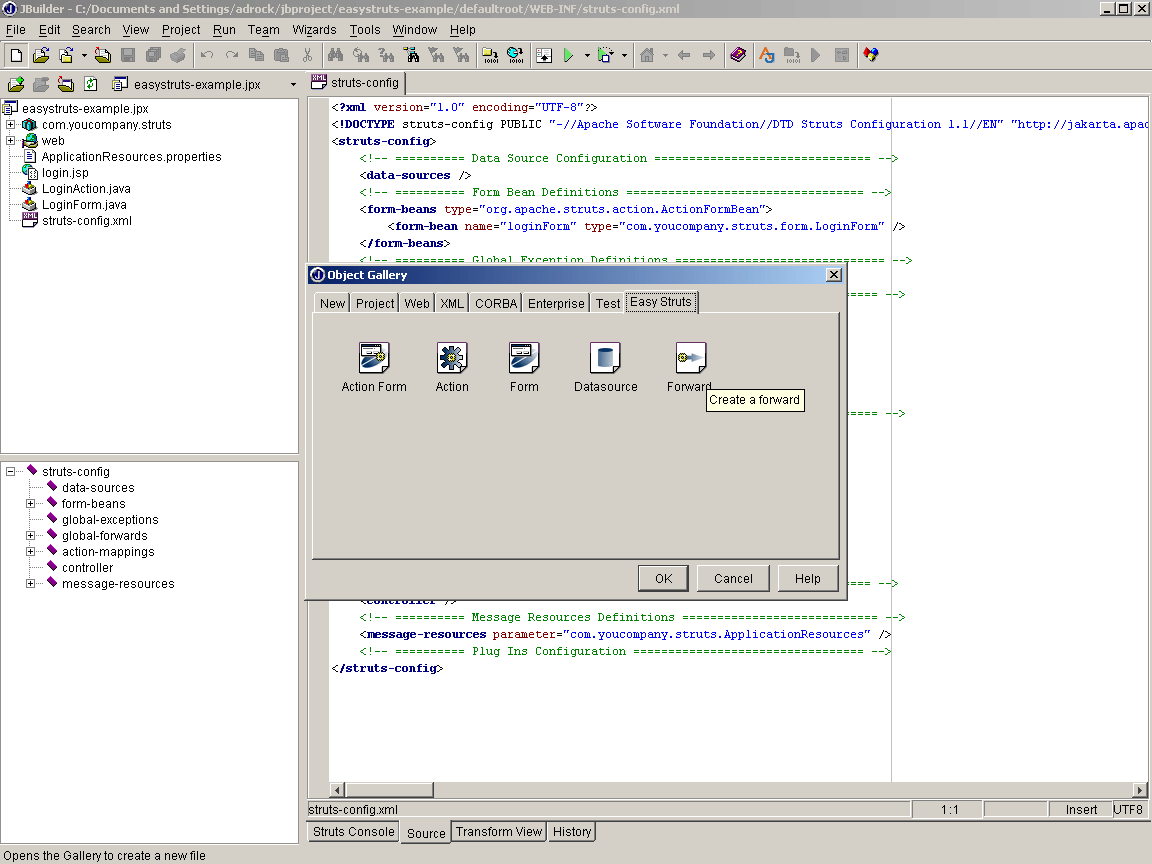Viewport: 1152px width, 864px height.
Task: Expand the action-mappings node
Action: pos(31,552)
